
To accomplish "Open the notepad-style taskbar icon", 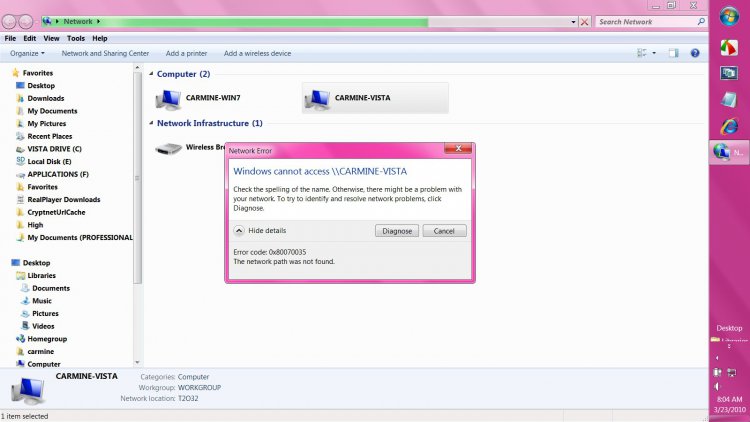I will (729, 100).
